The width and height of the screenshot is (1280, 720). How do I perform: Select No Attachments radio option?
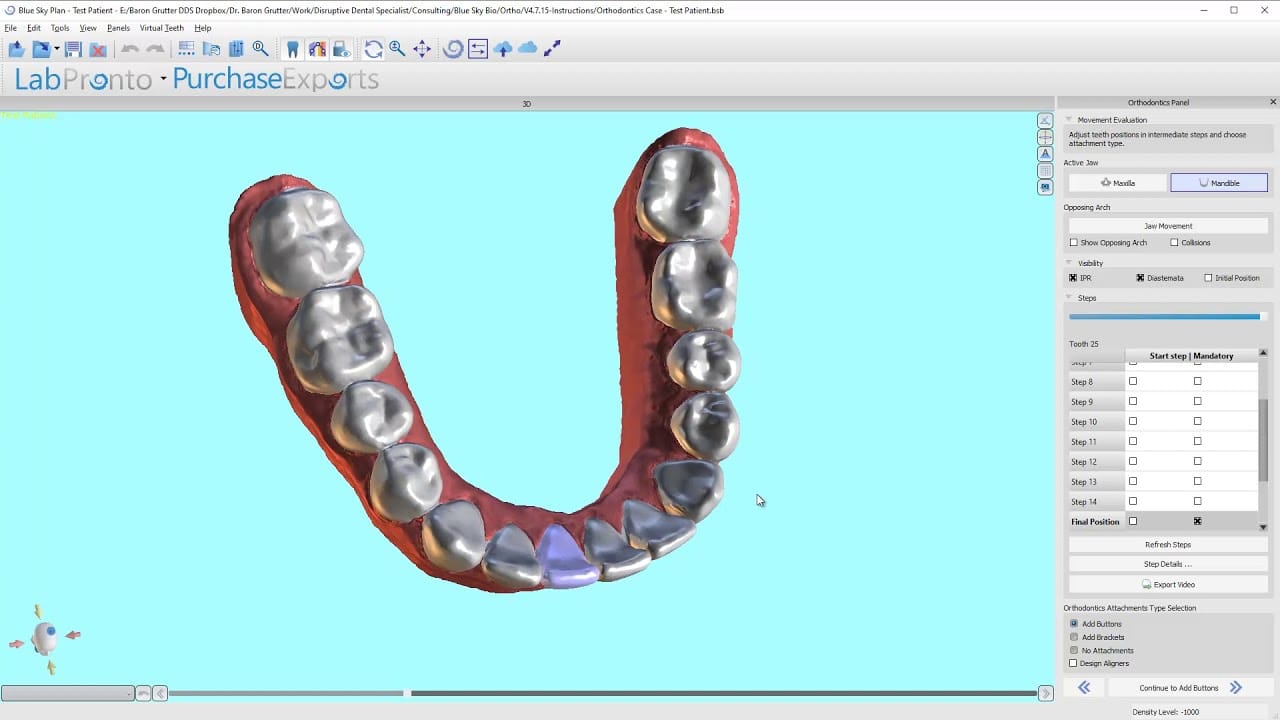pos(1074,650)
